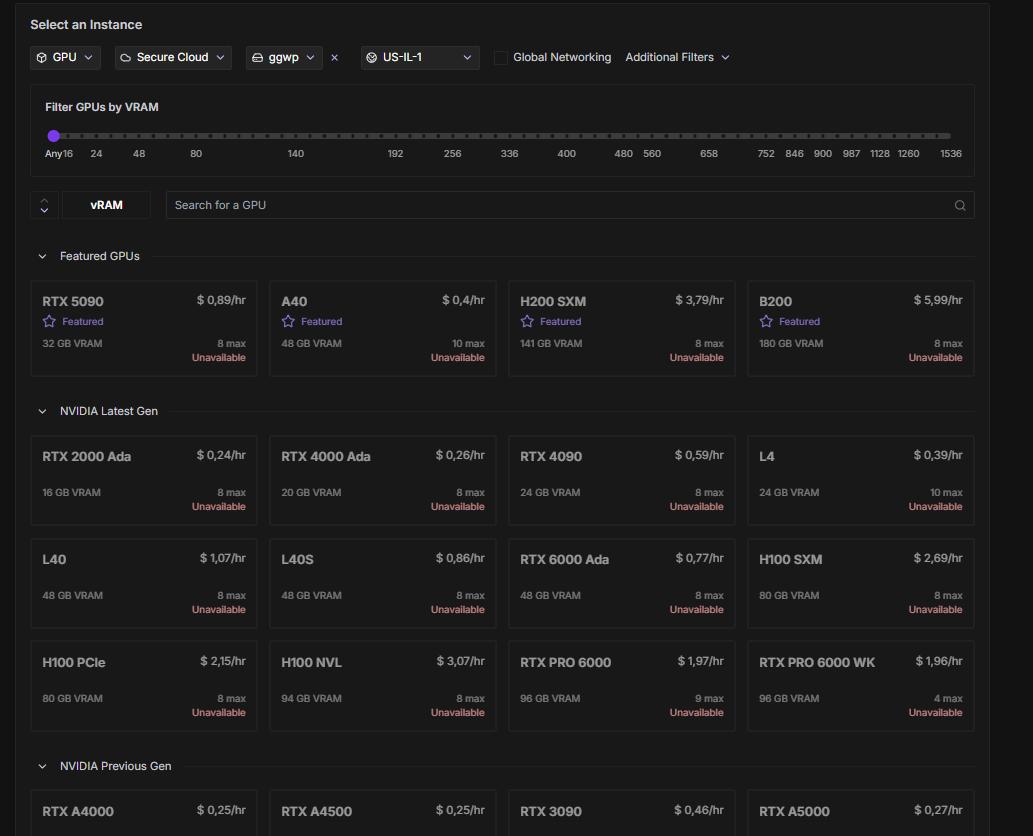Viewport: 1033px width, 836px height.
Task: Click the Featured star icon on B200
Action: tap(766, 321)
